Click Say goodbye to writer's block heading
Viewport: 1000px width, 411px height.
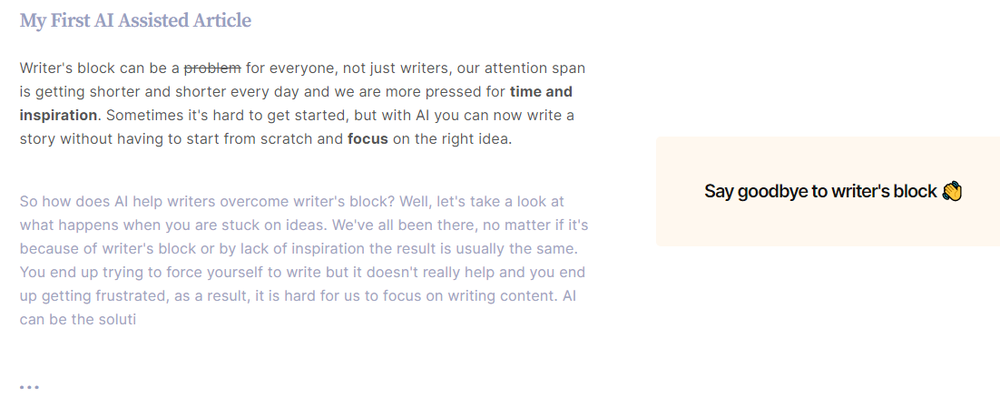821,191
